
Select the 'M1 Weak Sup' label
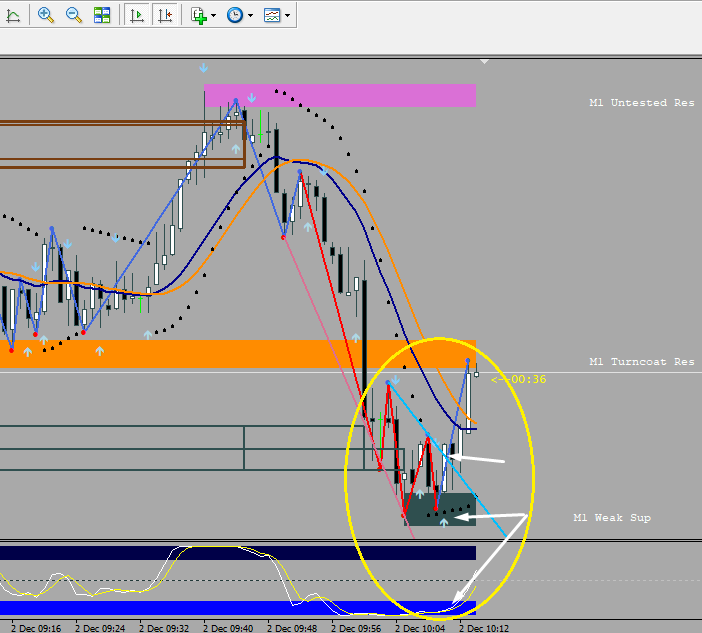(x=612, y=518)
